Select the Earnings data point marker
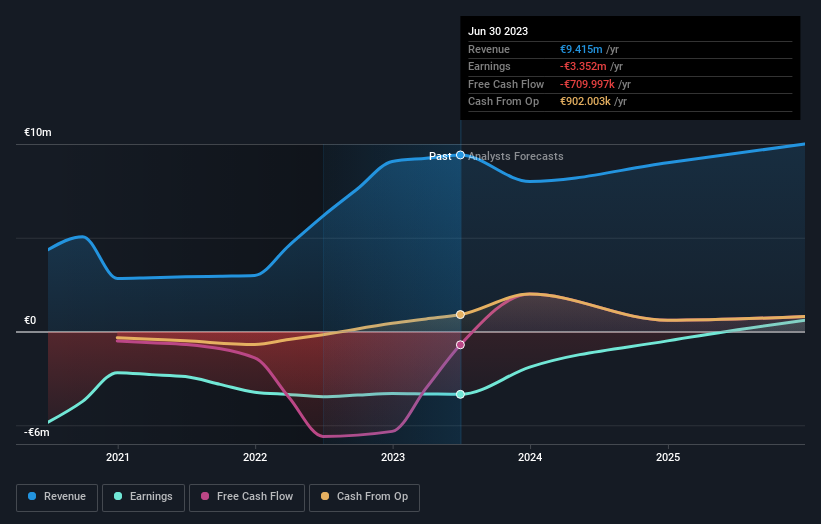Screen dimensions: 821x524 (460, 394)
